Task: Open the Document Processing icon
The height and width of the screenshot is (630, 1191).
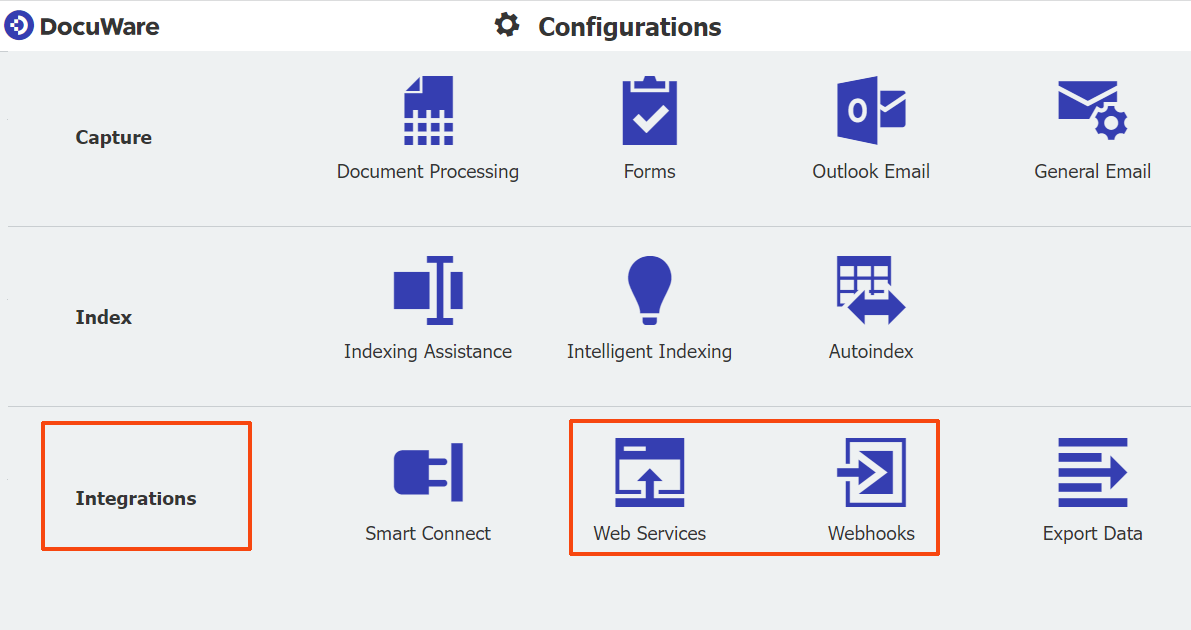Action: click(428, 111)
